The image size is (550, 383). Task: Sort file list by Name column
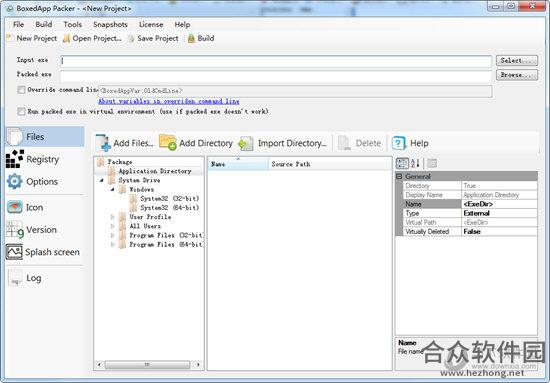[238, 164]
